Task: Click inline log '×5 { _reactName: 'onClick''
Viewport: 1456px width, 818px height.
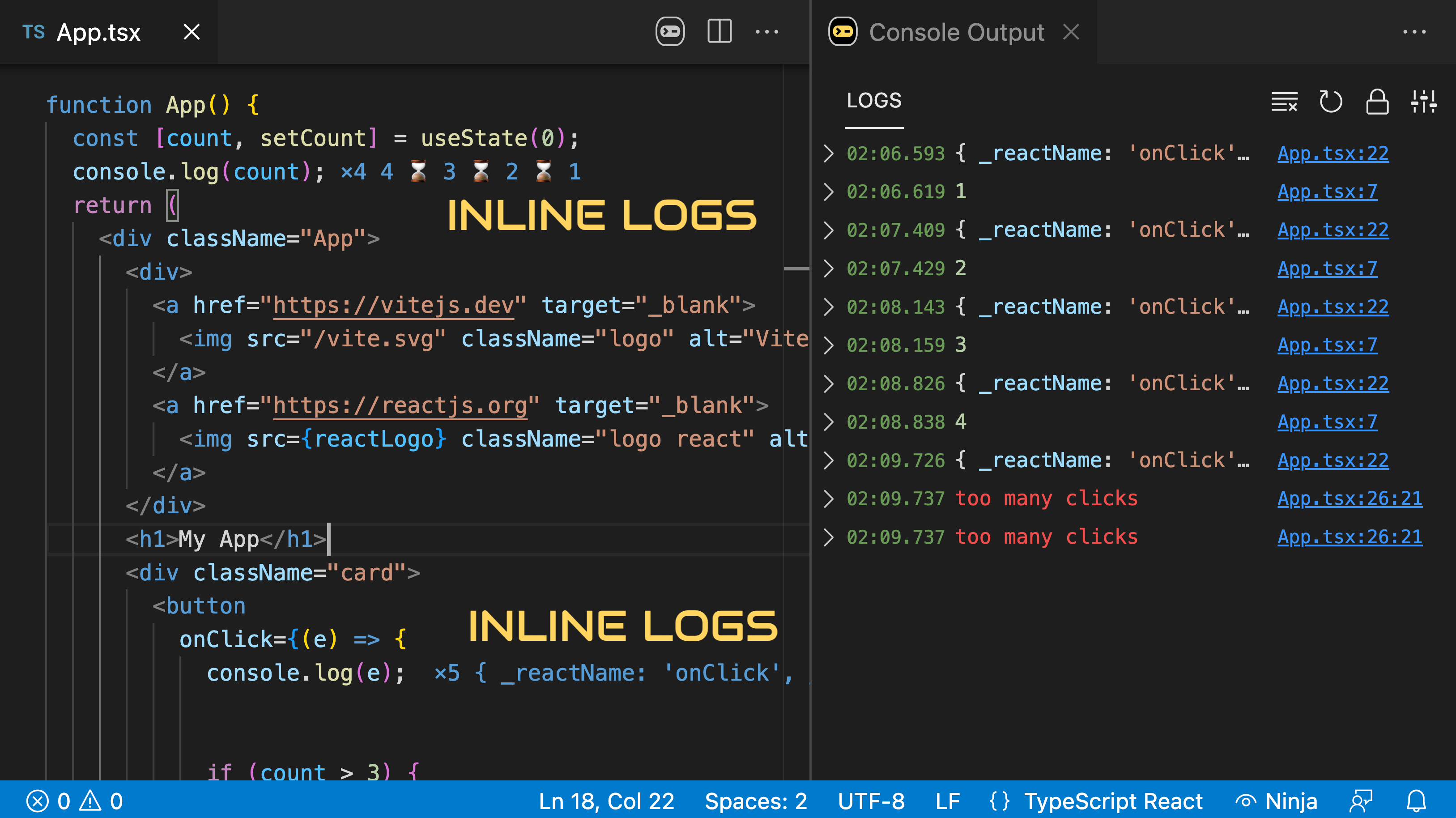Action: click(614, 673)
